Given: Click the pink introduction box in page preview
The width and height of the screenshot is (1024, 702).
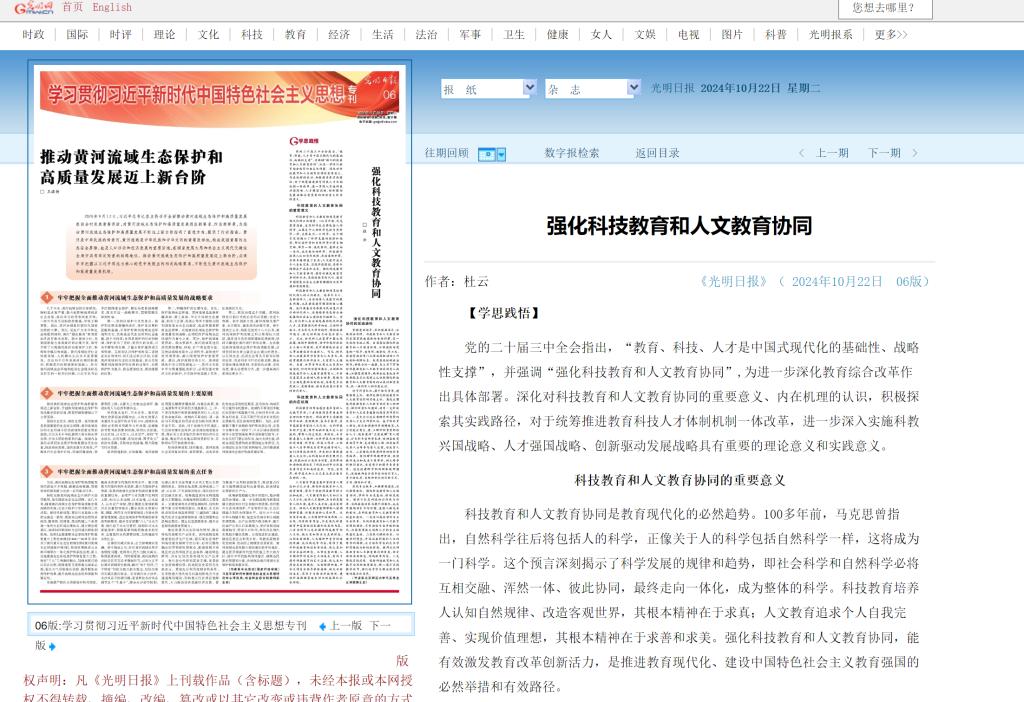Looking at the screenshot, I should pos(161,244).
